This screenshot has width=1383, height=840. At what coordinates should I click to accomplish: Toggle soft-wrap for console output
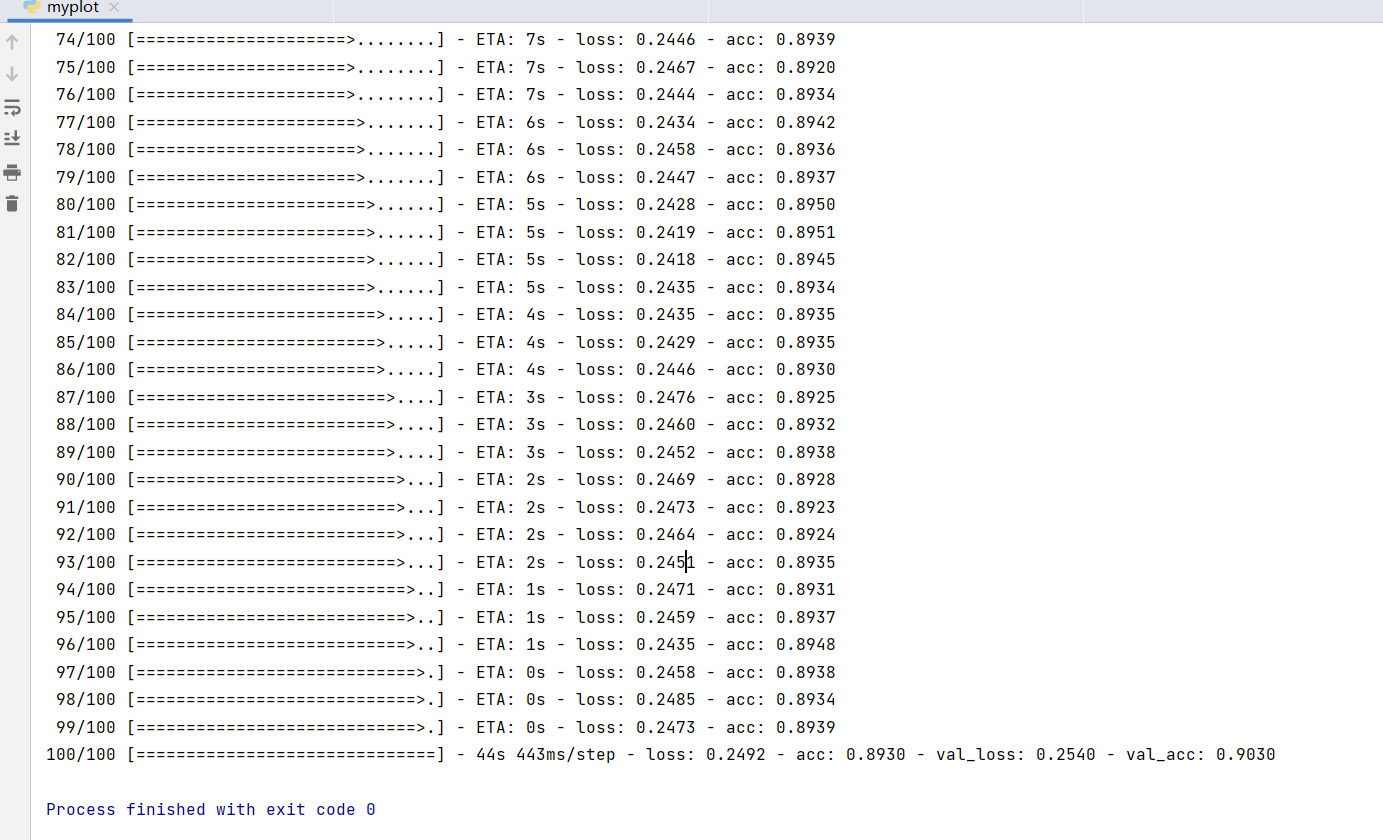click(x=12, y=107)
